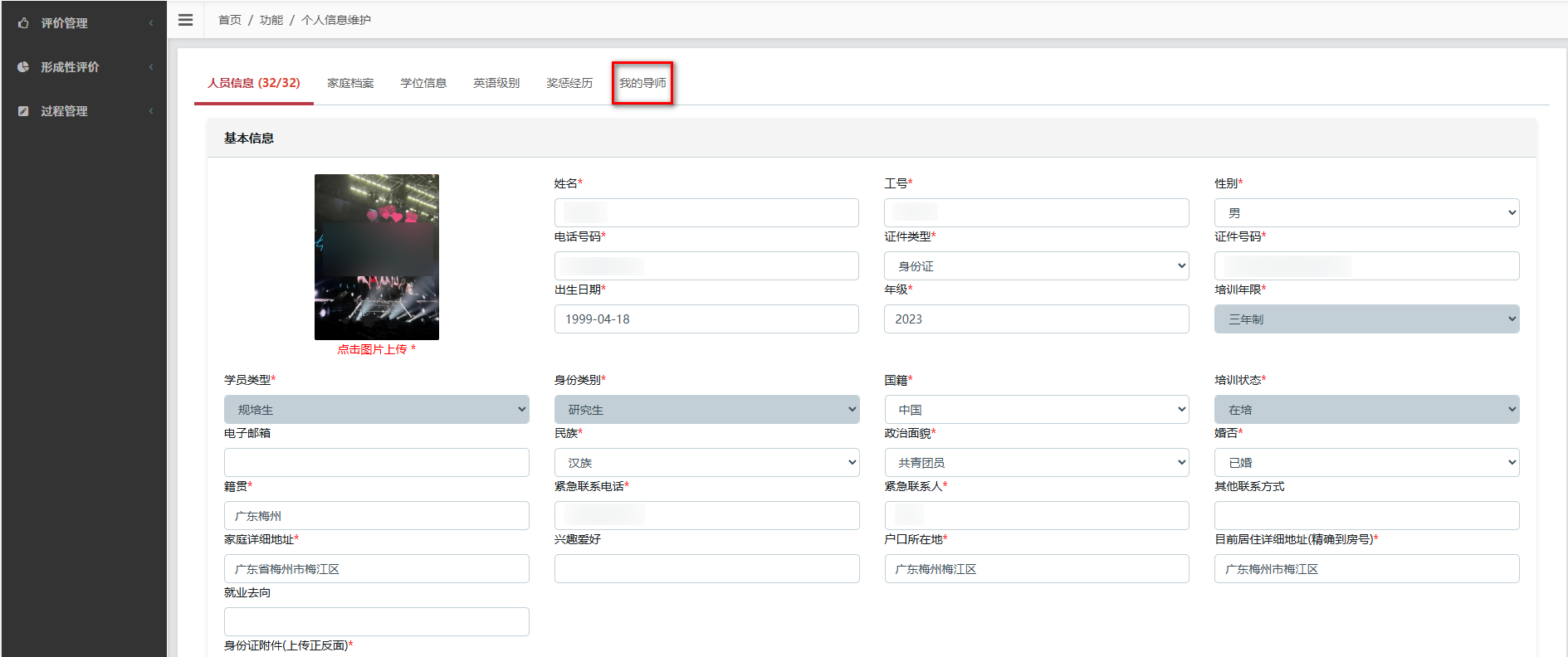Viewport: 1568px width, 657px height.
Task: Click the pie chart icon beside 形成性评价
Action: (23, 67)
